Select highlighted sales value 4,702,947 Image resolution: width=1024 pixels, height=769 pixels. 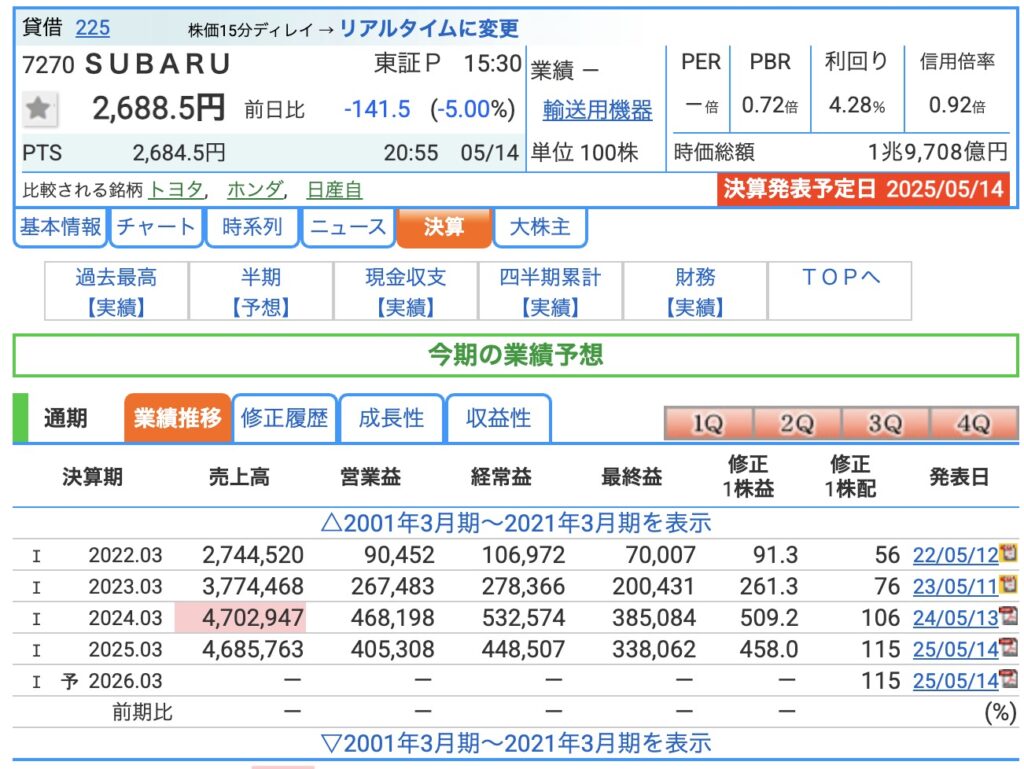253,618
